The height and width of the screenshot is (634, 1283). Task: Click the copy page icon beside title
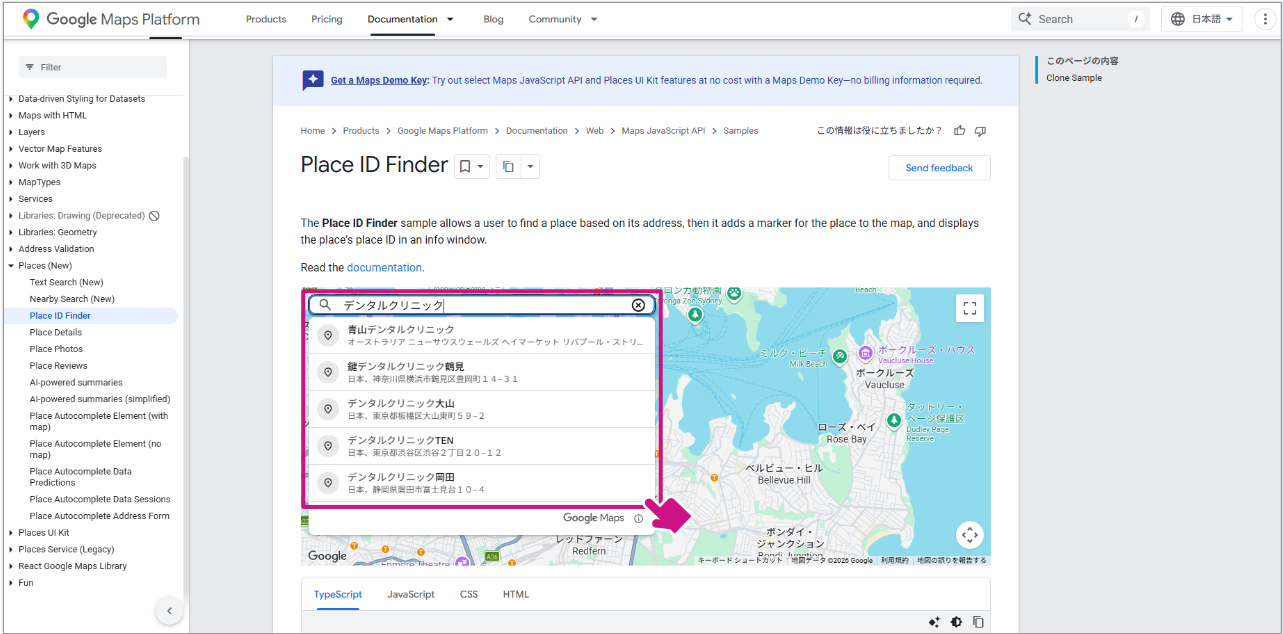(509, 167)
